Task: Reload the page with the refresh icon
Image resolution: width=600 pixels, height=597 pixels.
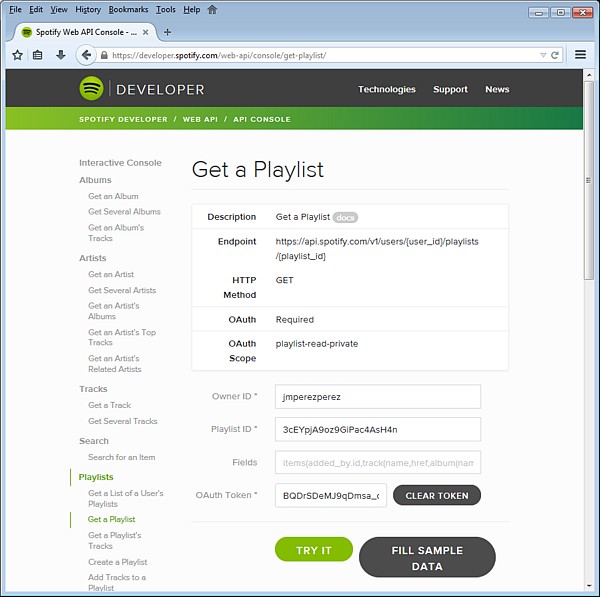Action: tap(555, 55)
